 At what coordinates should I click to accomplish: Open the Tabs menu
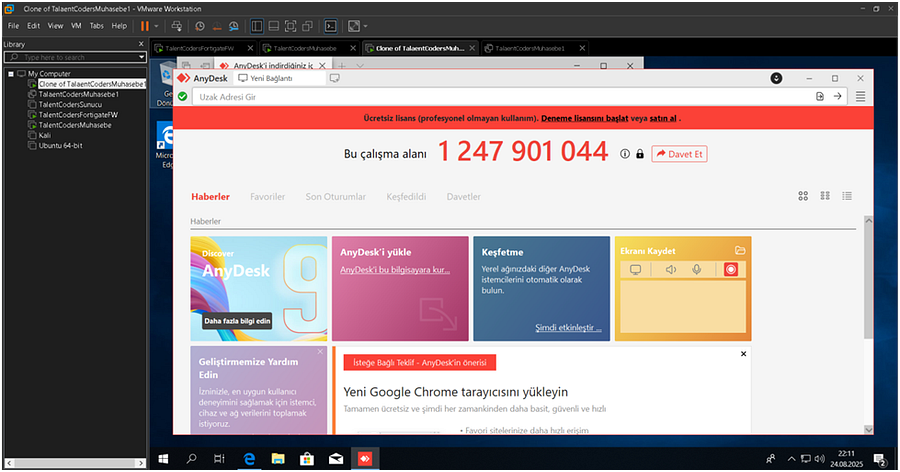(x=96, y=26)
